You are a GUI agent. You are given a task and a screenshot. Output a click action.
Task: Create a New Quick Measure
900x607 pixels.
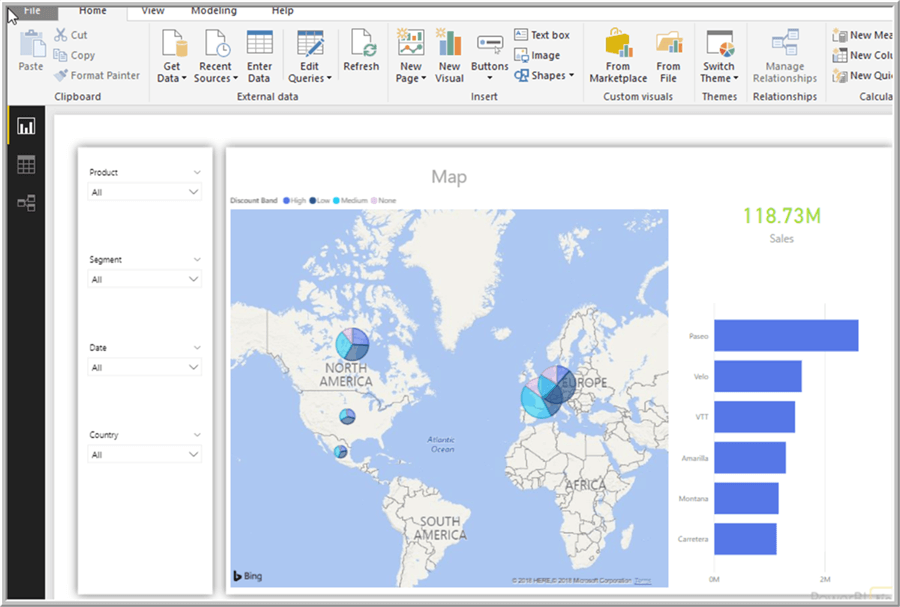pyautogui.click(x=862, y=75)
